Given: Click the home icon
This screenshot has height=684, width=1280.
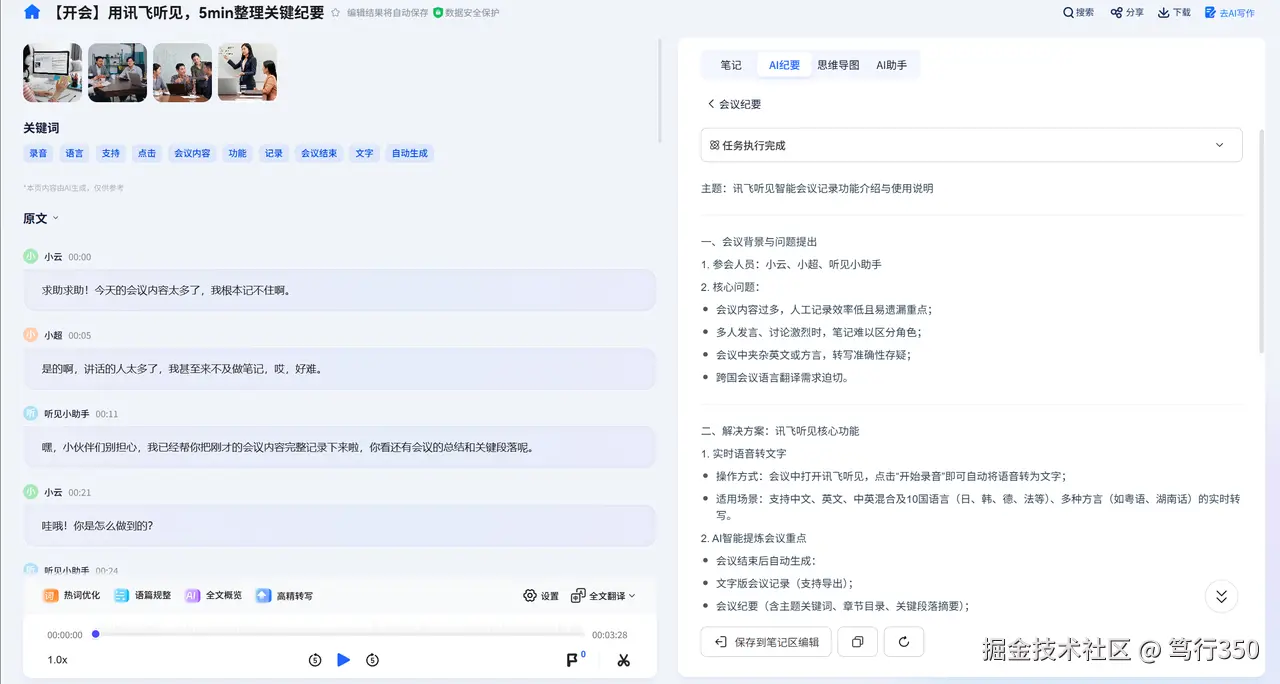Looking at the screenshot, I should coord(32,13).
